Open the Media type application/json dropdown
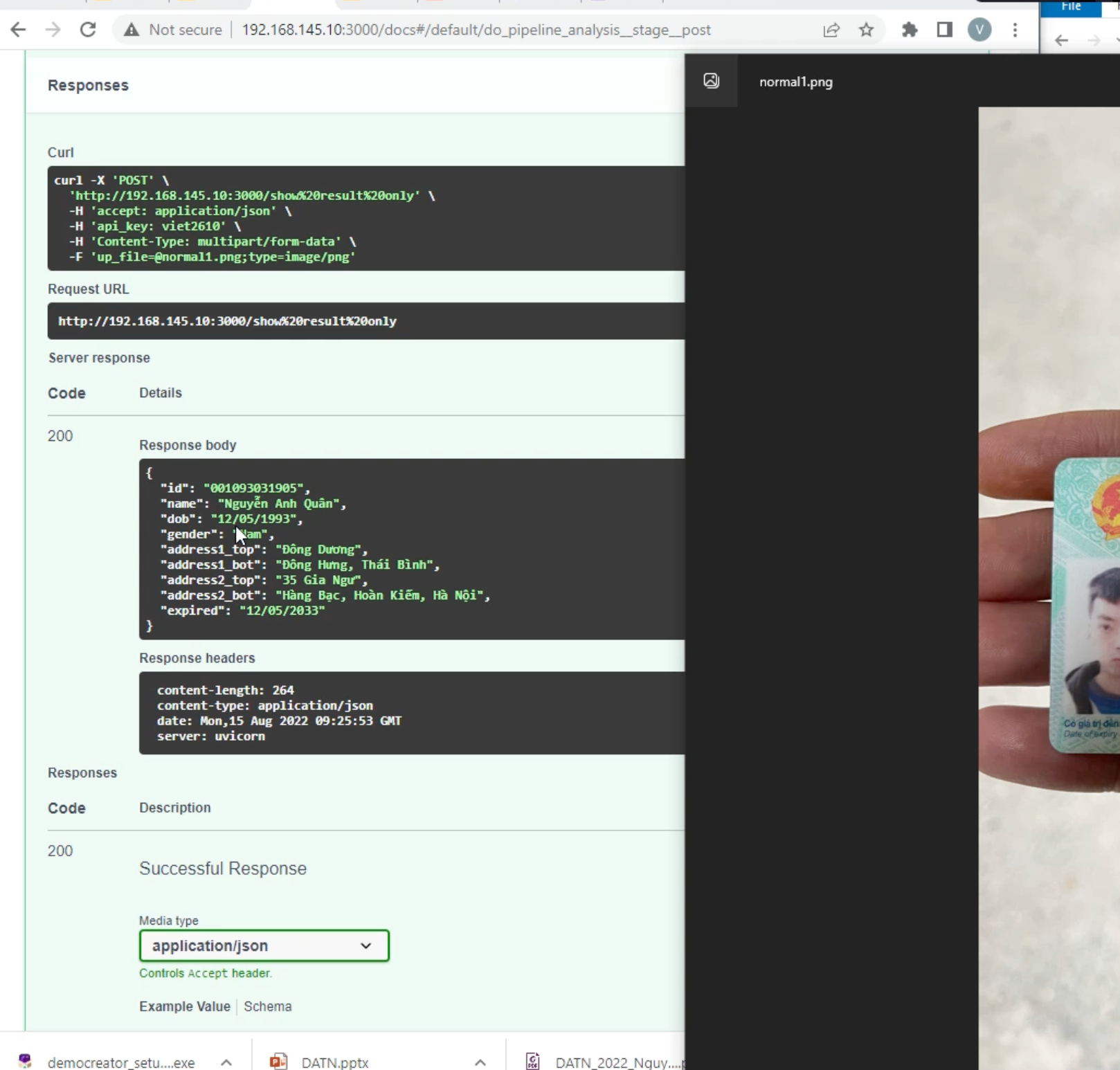 264,945
